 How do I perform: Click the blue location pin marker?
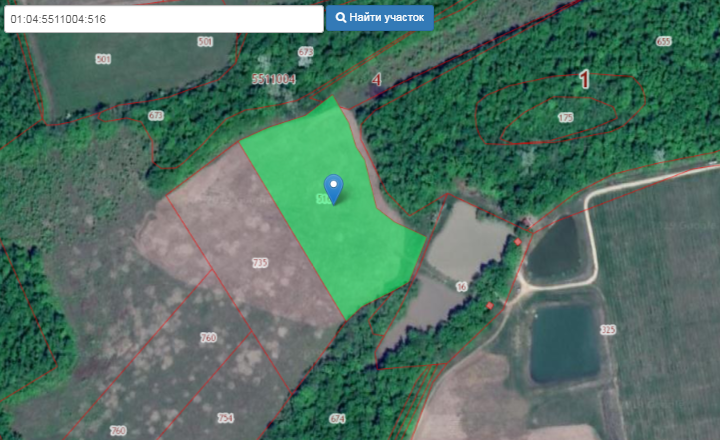tap(334, 187)
